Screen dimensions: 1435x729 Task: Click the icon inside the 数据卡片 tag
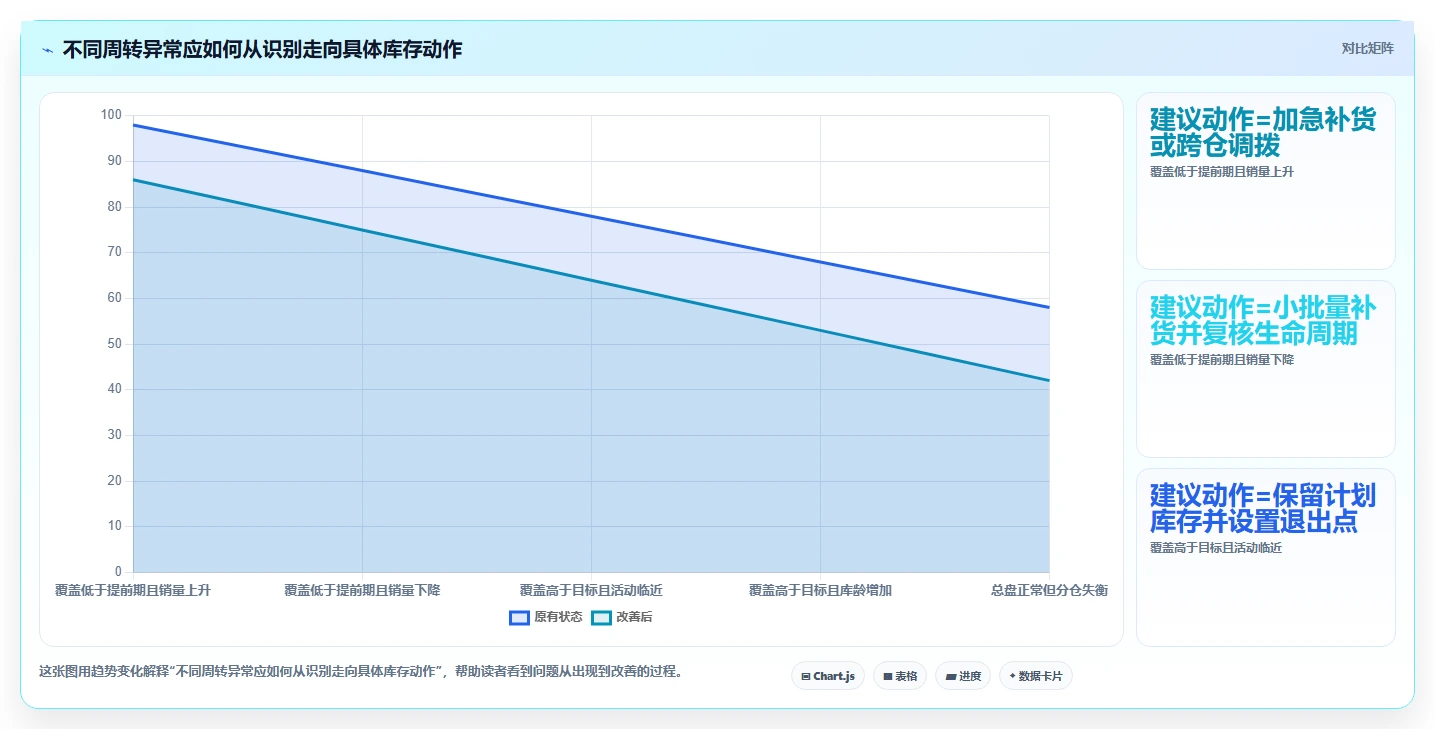point(1012,677)
